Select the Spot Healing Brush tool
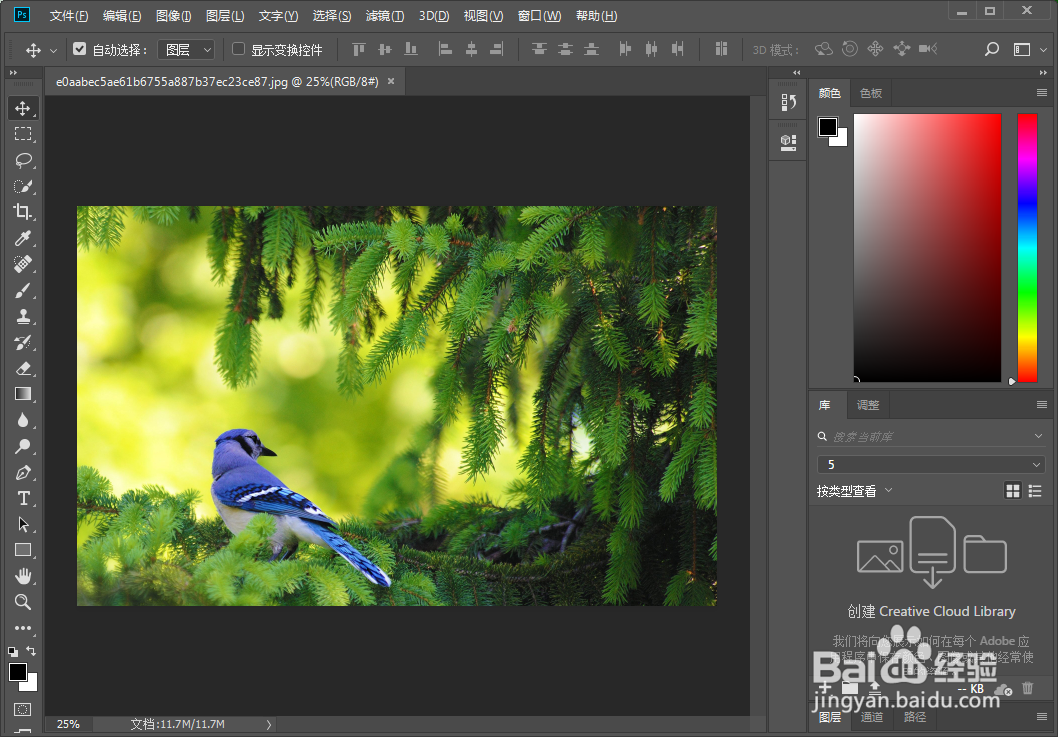Image resolution: width=1058 pixels, height=737 pixels. (x=23, y=264)
